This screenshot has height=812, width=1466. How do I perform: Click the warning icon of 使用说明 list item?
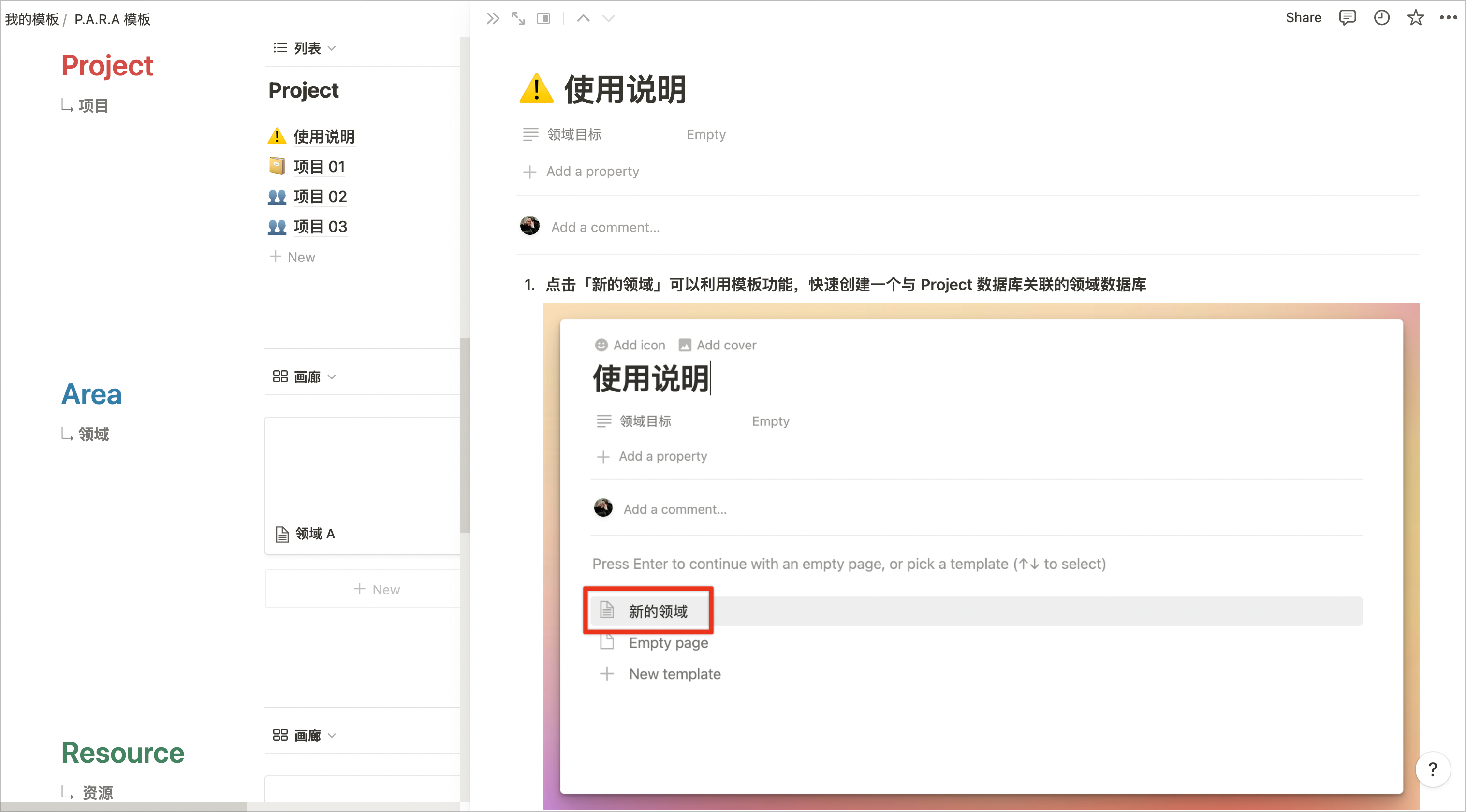click(x=277, y=136)
